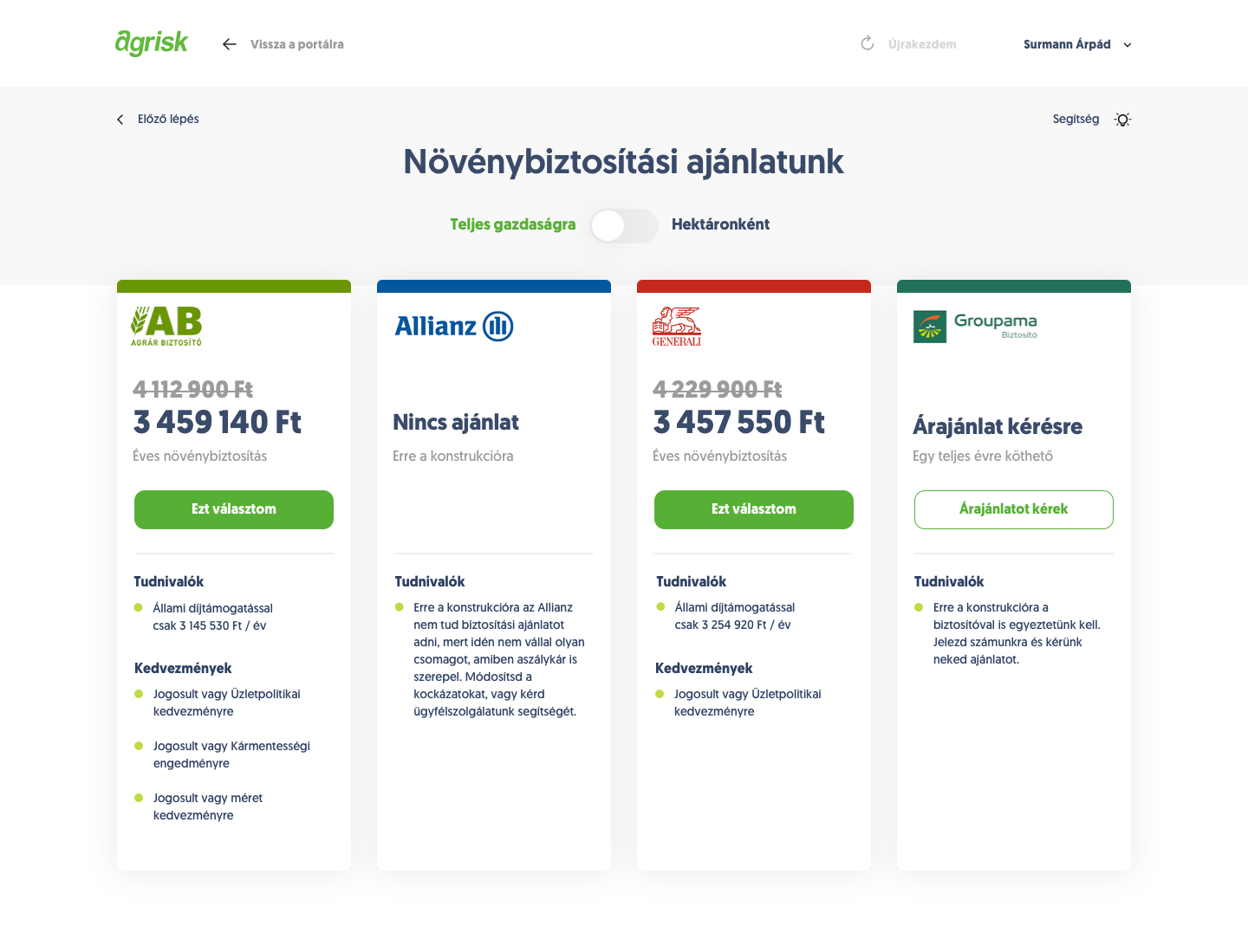This screenshot has height=952, width=1248.
Task: Click Jogosult vagy méret kedvezményre item
Action: [x=208, y=806]
